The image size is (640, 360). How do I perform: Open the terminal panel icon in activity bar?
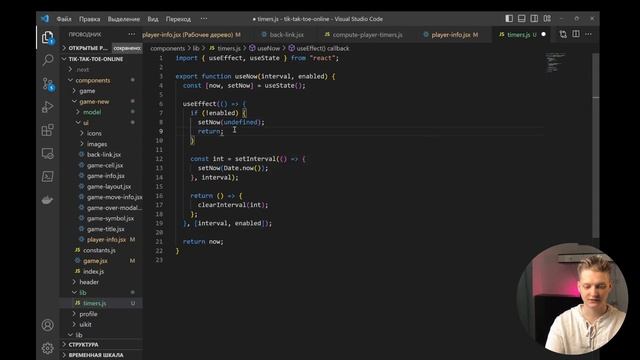click(x=48, y=177)
